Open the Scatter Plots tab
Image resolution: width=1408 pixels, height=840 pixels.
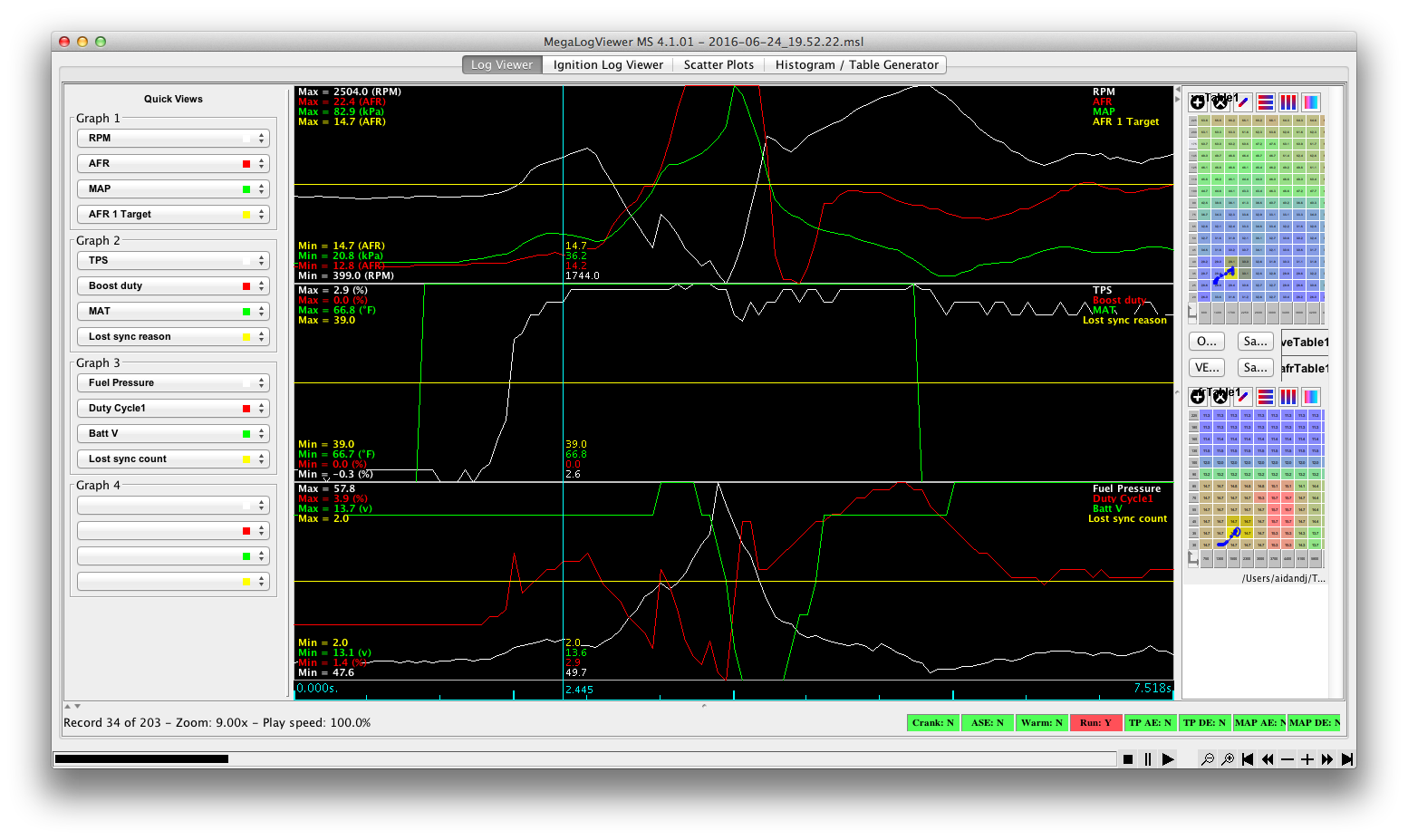pos(718,65)
